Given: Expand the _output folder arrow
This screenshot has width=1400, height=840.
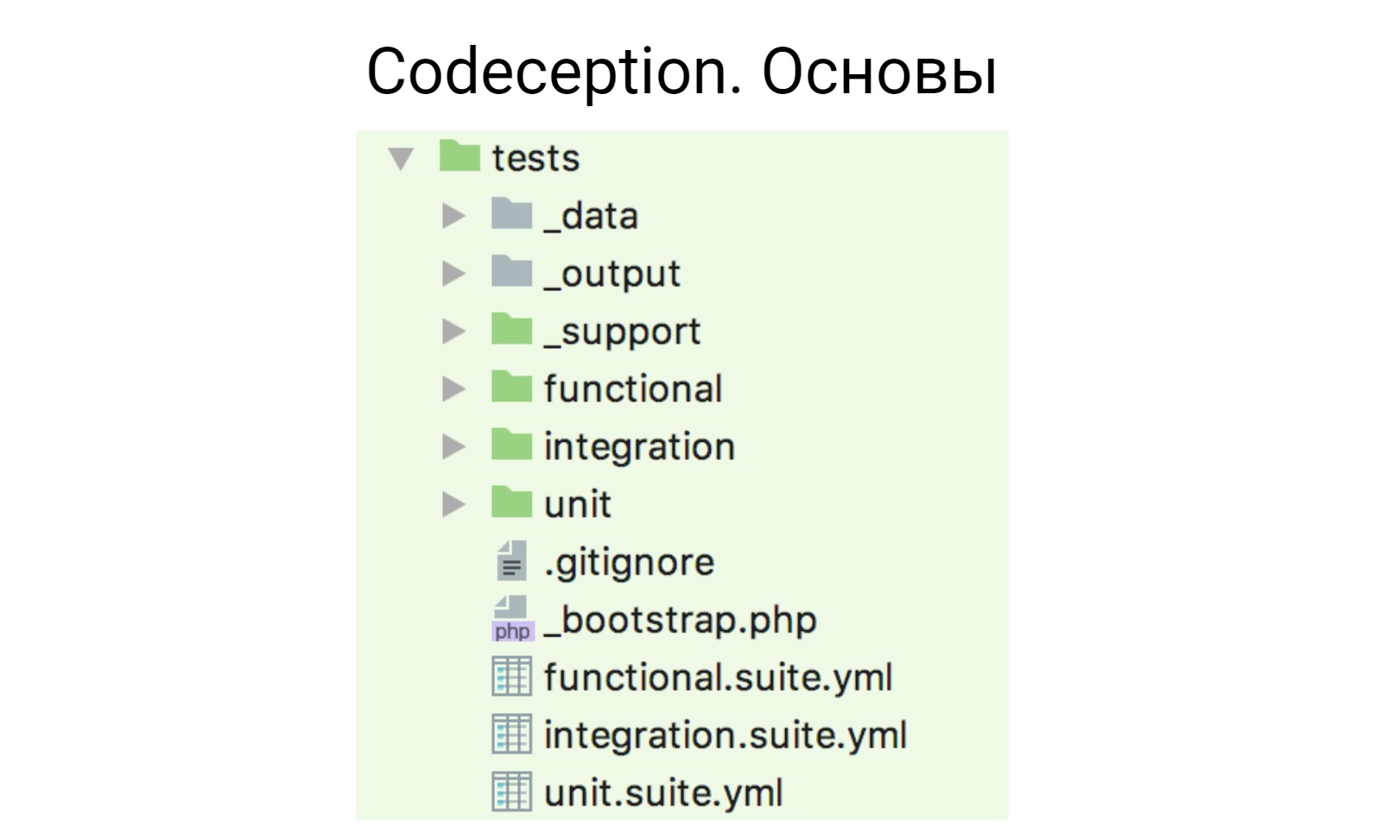Looking at the screenshot, I should coord(453,274).
